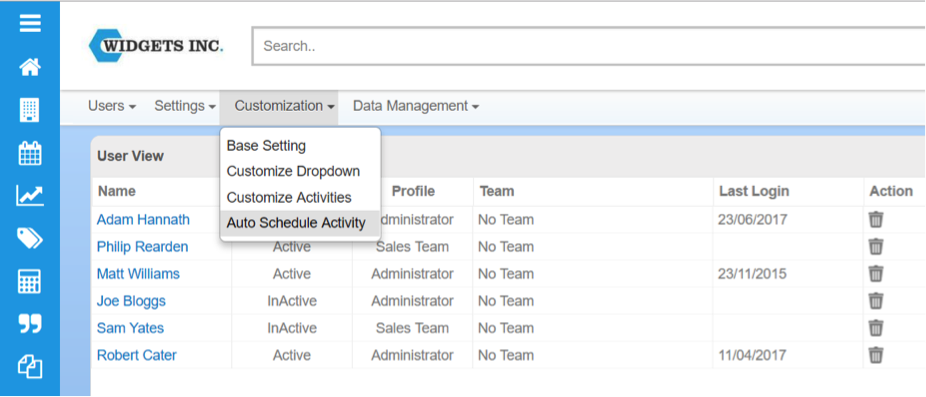Expand the Users dropdown menu
The width and height of the screenshot is (926, 397).
(x=112, y=106)
